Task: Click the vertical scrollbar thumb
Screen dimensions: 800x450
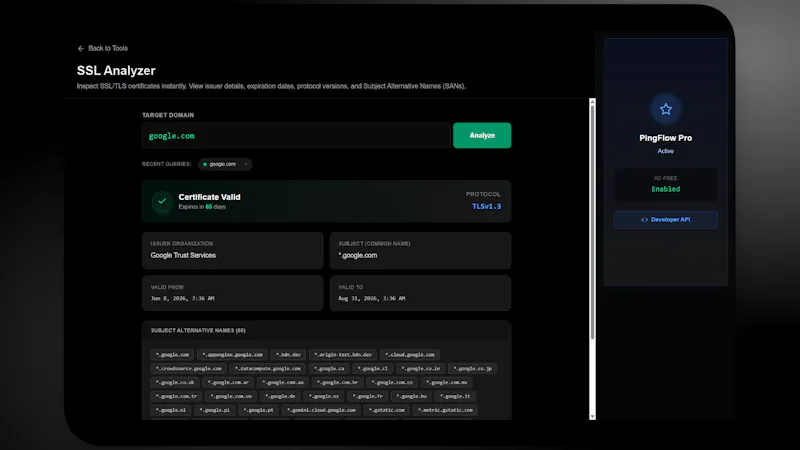Action: tap(592, 222)
